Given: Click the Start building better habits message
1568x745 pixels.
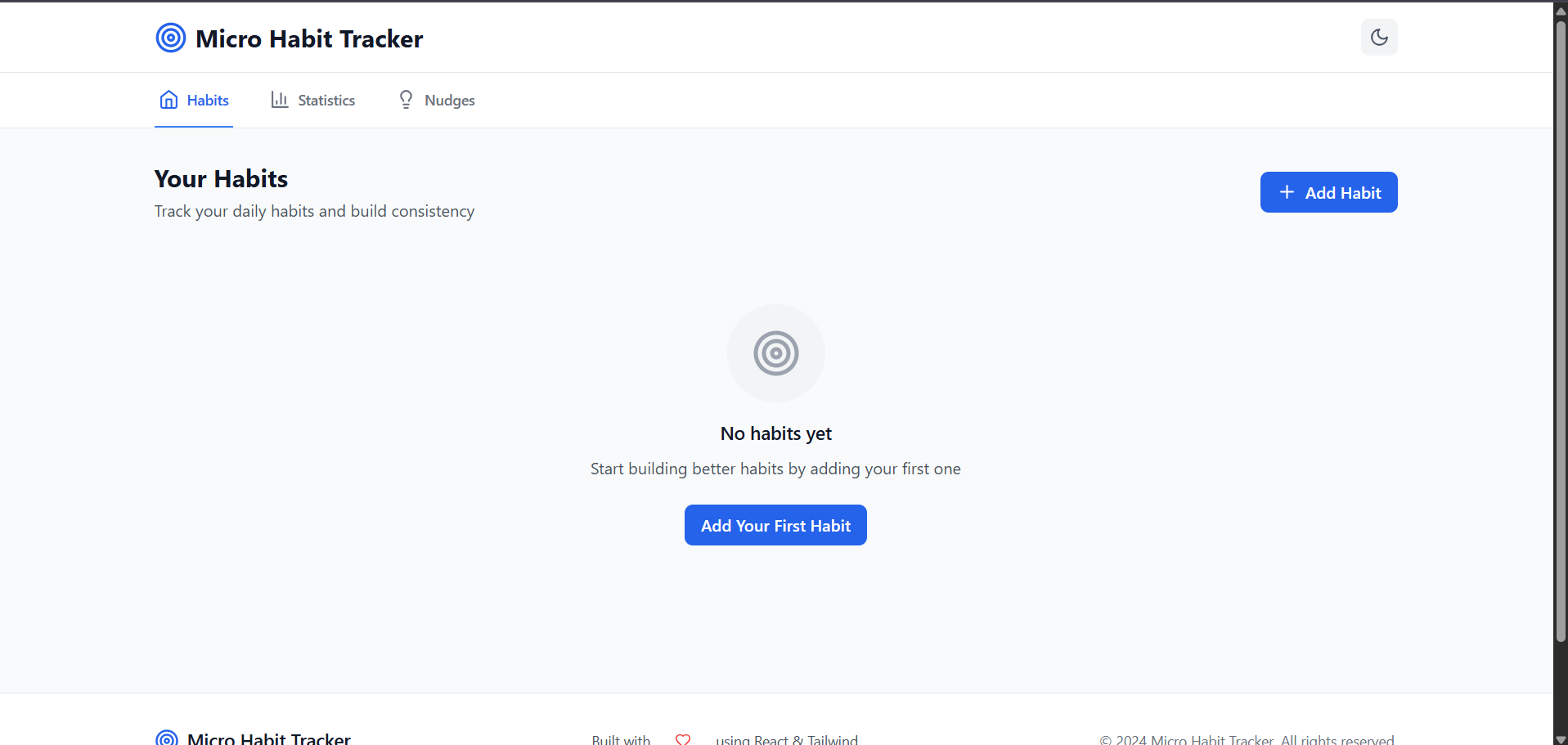Looking at the screenshot, I should point(775,469).
